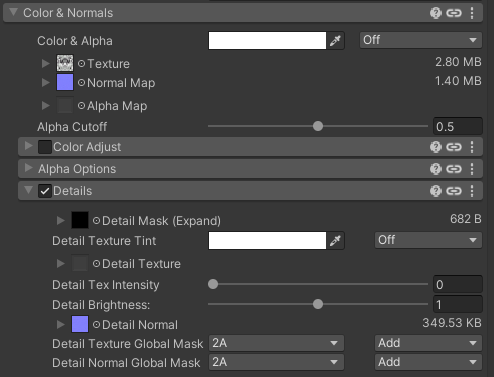This screenshot has height=377, width=494.
Task: Click the 682 B detail mask size
Action: tap(466, 219)
